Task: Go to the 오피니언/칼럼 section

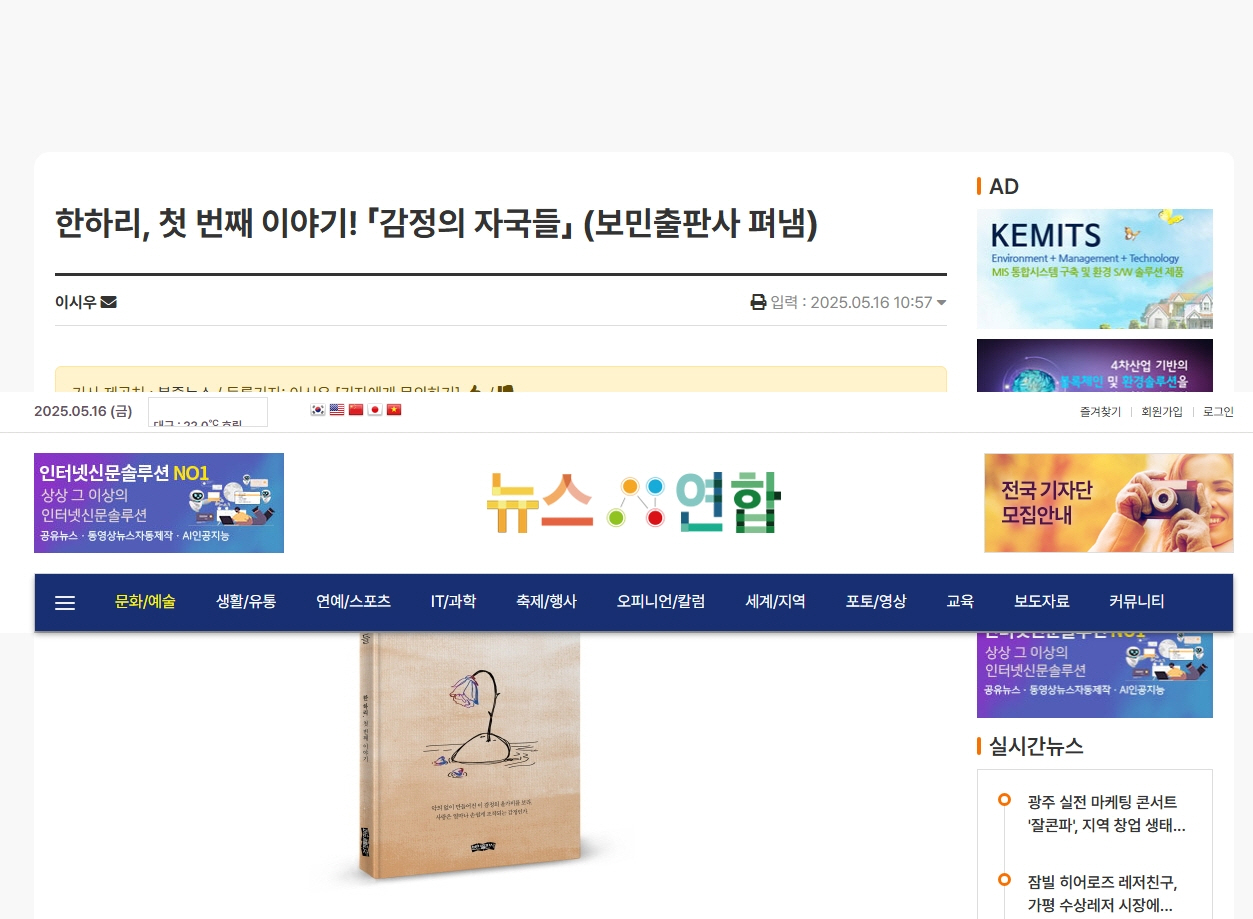Action: pos(661,602)
